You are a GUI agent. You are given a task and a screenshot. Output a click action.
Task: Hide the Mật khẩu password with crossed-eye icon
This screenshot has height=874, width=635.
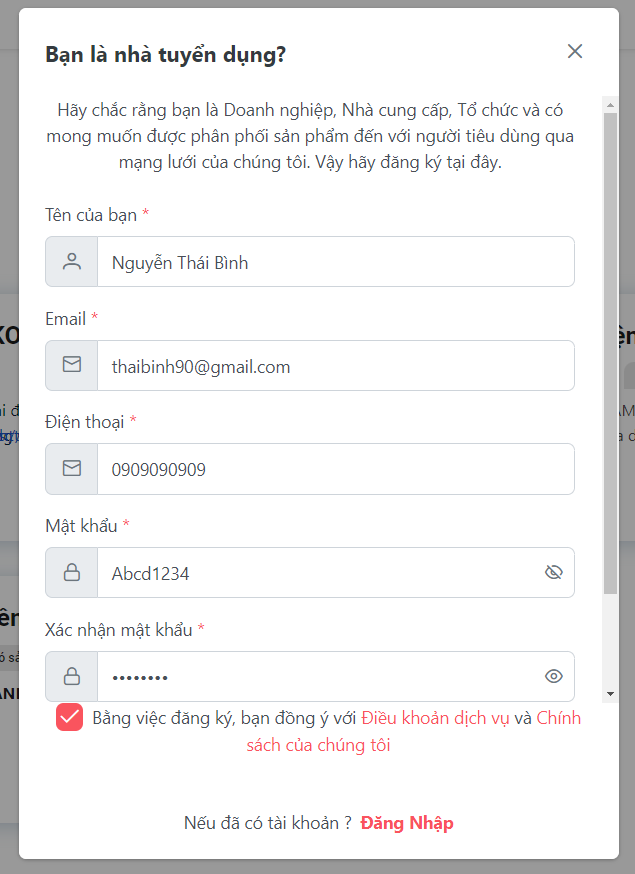[554, 572]
